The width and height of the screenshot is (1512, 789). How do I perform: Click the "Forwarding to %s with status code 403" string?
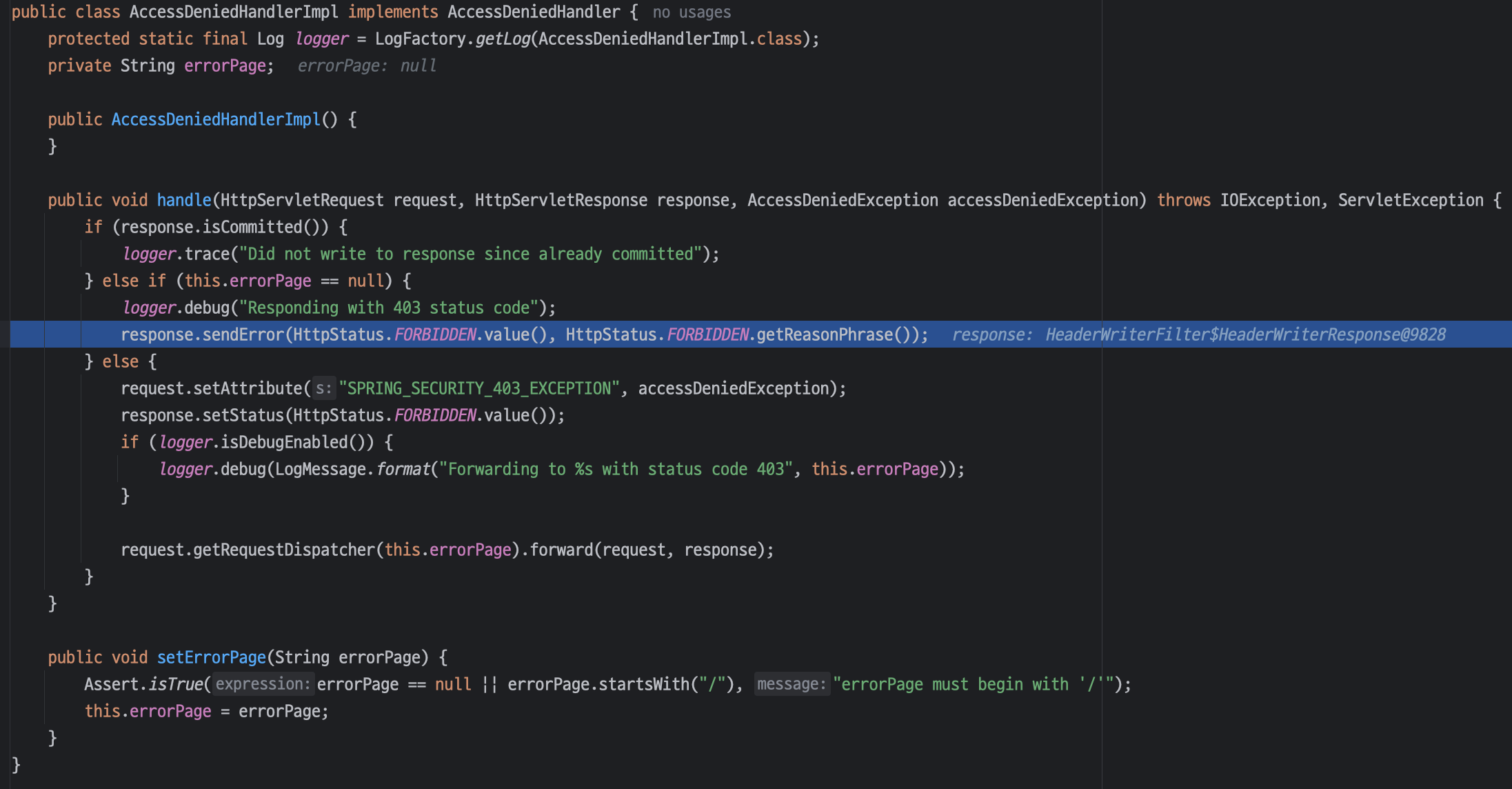tap(616, 470)
